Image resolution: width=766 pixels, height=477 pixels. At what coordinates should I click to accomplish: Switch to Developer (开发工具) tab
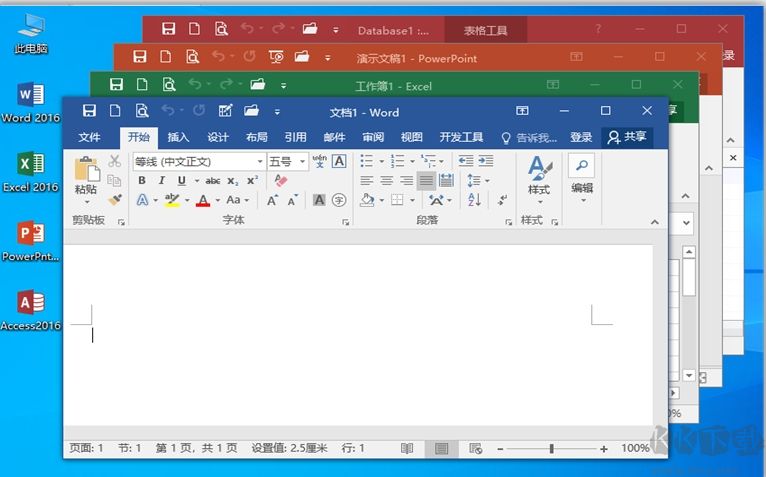(461, 137)
